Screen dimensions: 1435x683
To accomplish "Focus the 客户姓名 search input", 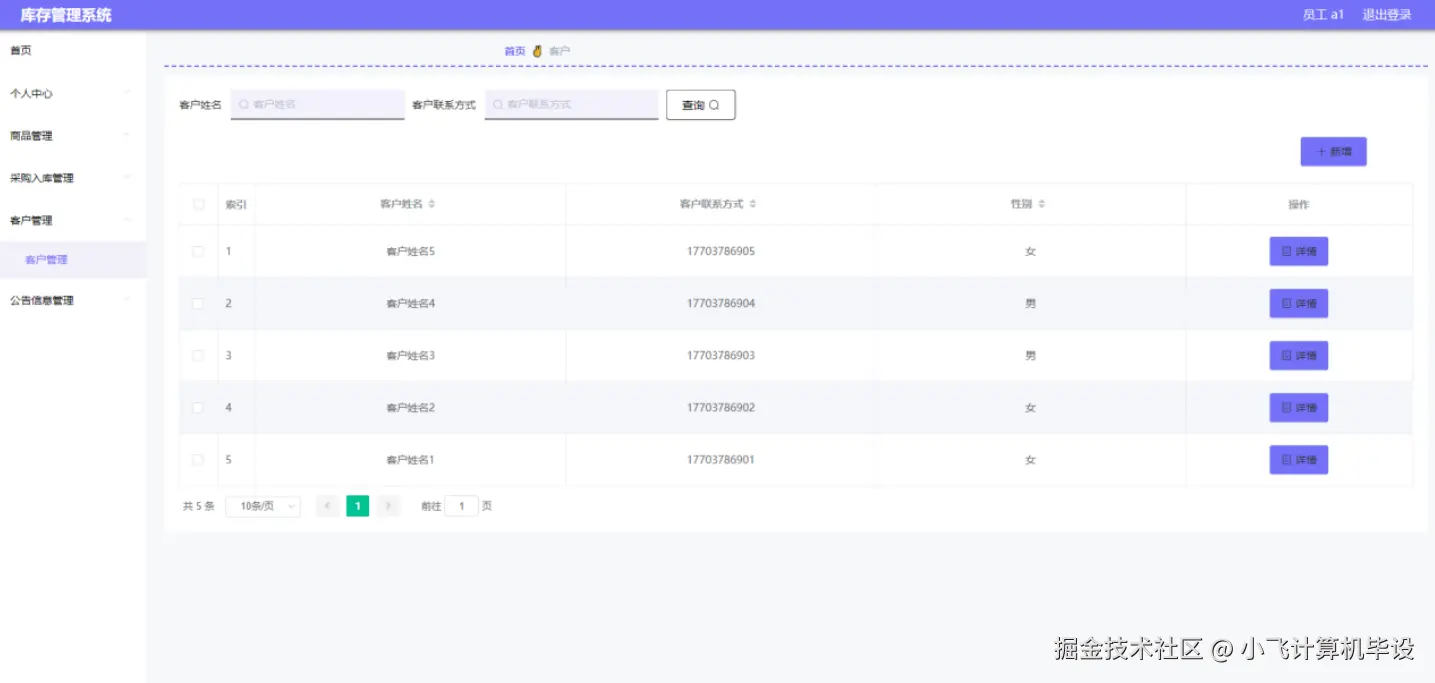I will click(x=318, y=104).
